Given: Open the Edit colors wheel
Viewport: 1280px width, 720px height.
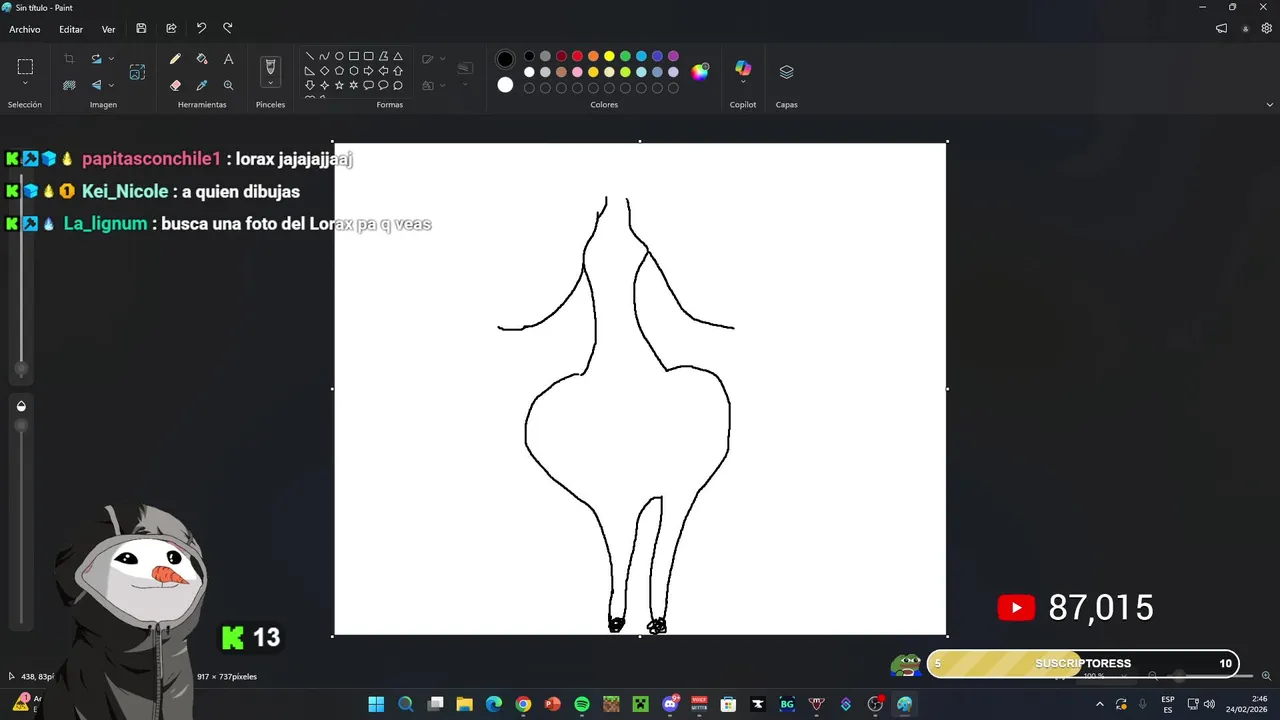Looking at the screenshot, I should pos(700,71).
